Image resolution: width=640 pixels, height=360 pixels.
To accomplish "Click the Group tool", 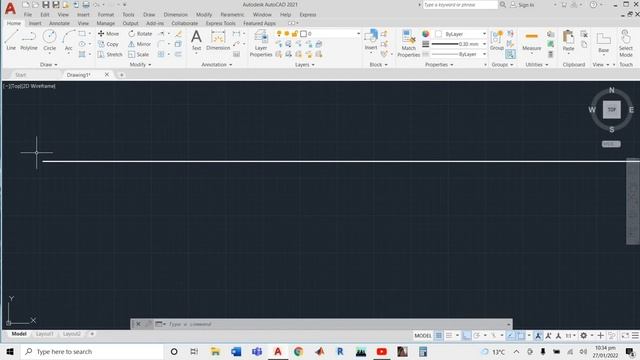I will (497, 40).
